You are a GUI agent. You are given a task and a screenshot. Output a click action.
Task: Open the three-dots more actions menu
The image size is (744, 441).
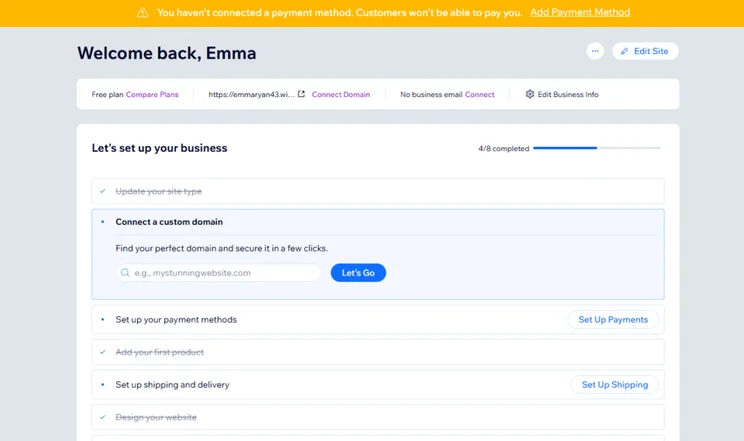pyautogui.click(x=595, y=51)
